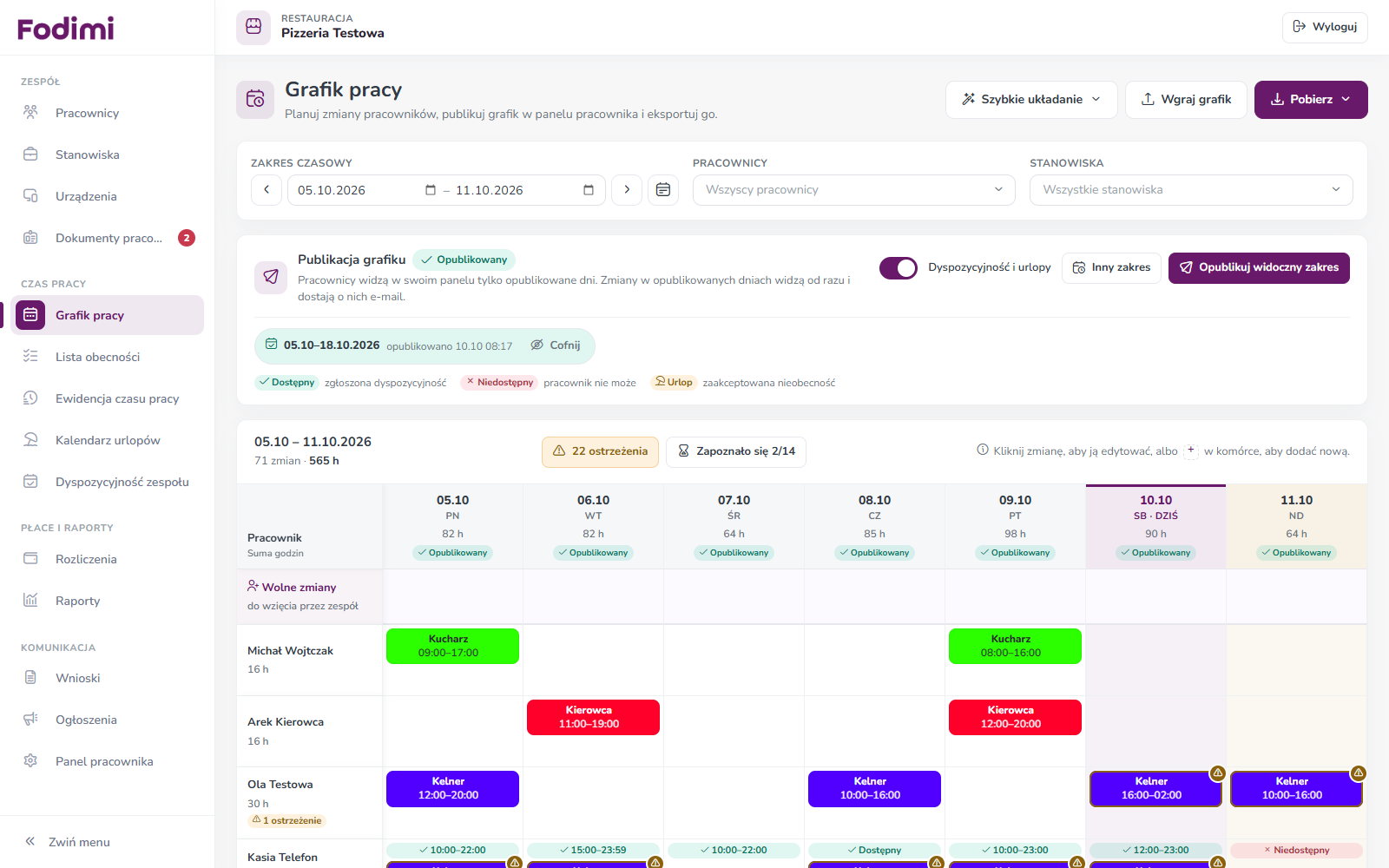Click the Ewidencja czasu pracy clock icon
The width and height of the screenshot is (1389, 868).
[x=30, y=398]
